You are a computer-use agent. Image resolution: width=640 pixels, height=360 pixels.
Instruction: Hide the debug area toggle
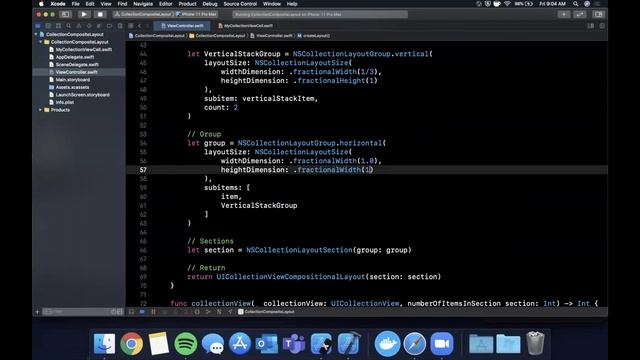131,312
